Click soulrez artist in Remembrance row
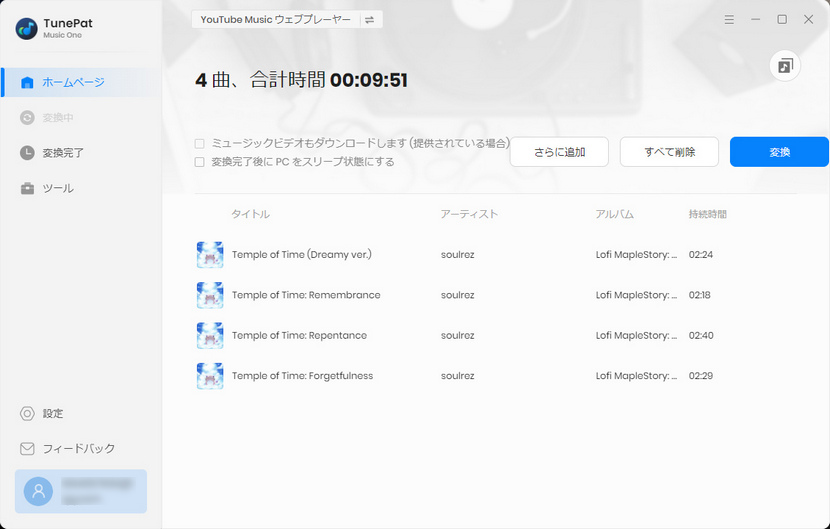 coord(457,295)
